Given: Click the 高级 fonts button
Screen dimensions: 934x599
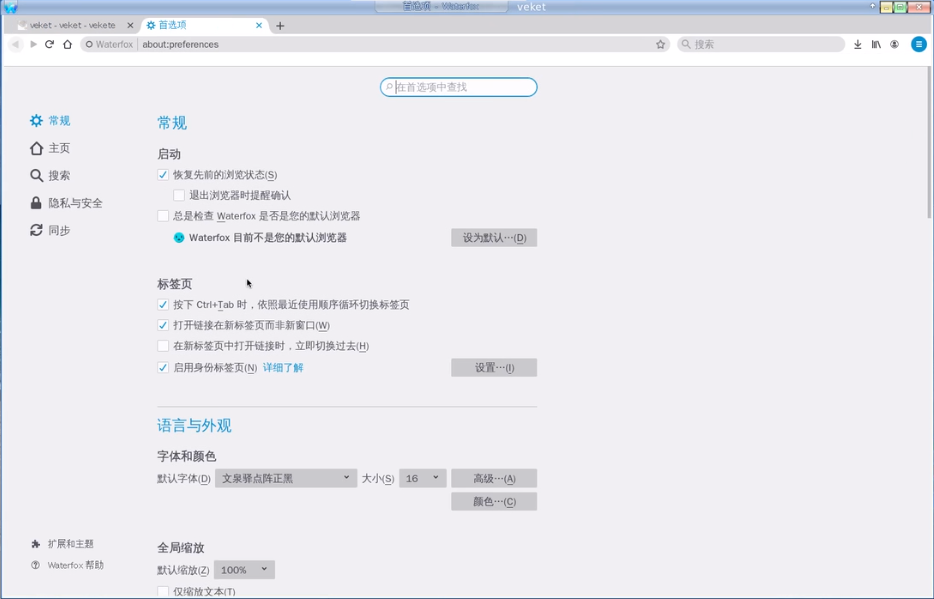Looking at the screenshot, I should [x=494, y=478].
